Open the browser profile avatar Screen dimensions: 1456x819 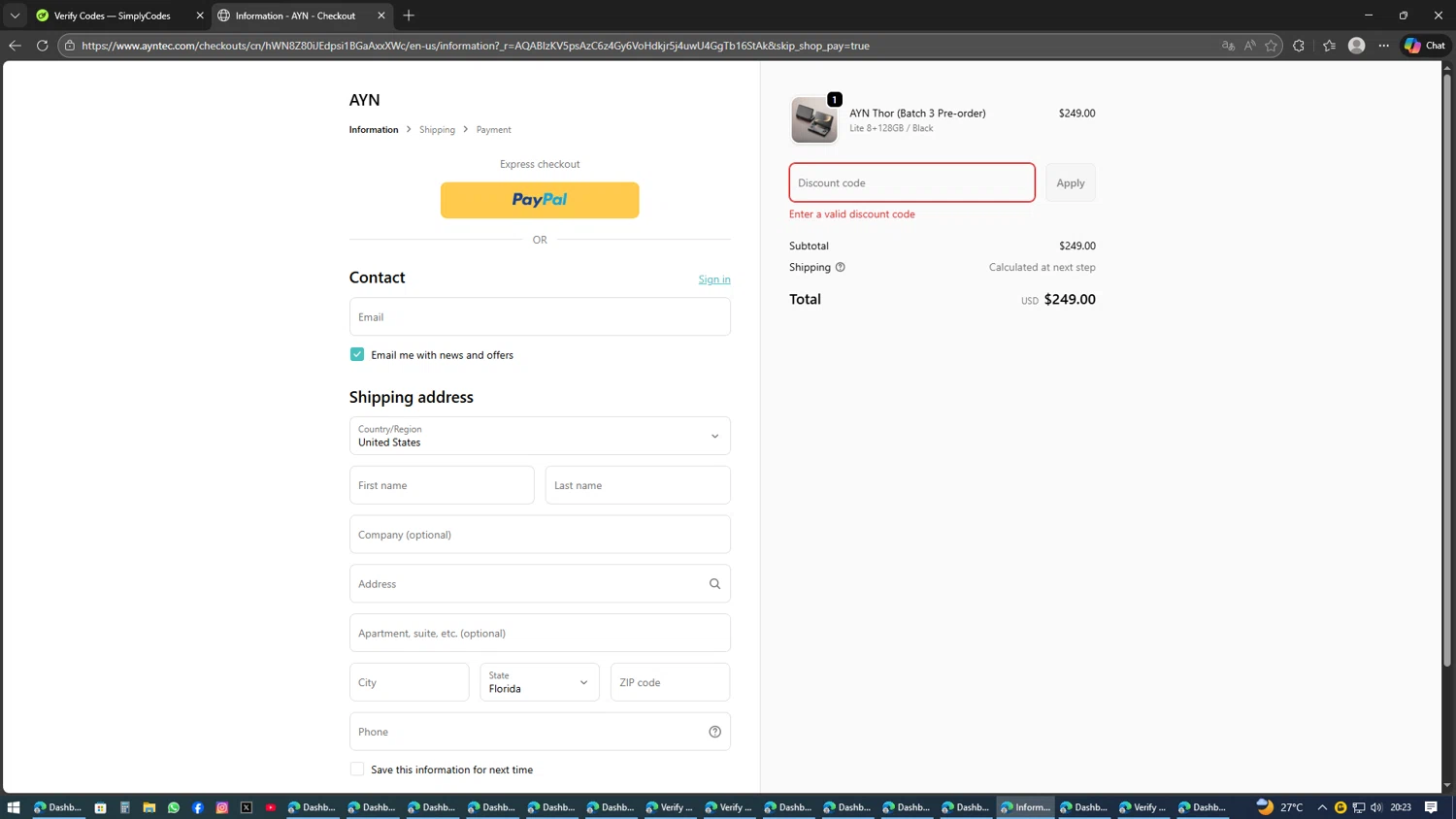[x=1357, y=46]
